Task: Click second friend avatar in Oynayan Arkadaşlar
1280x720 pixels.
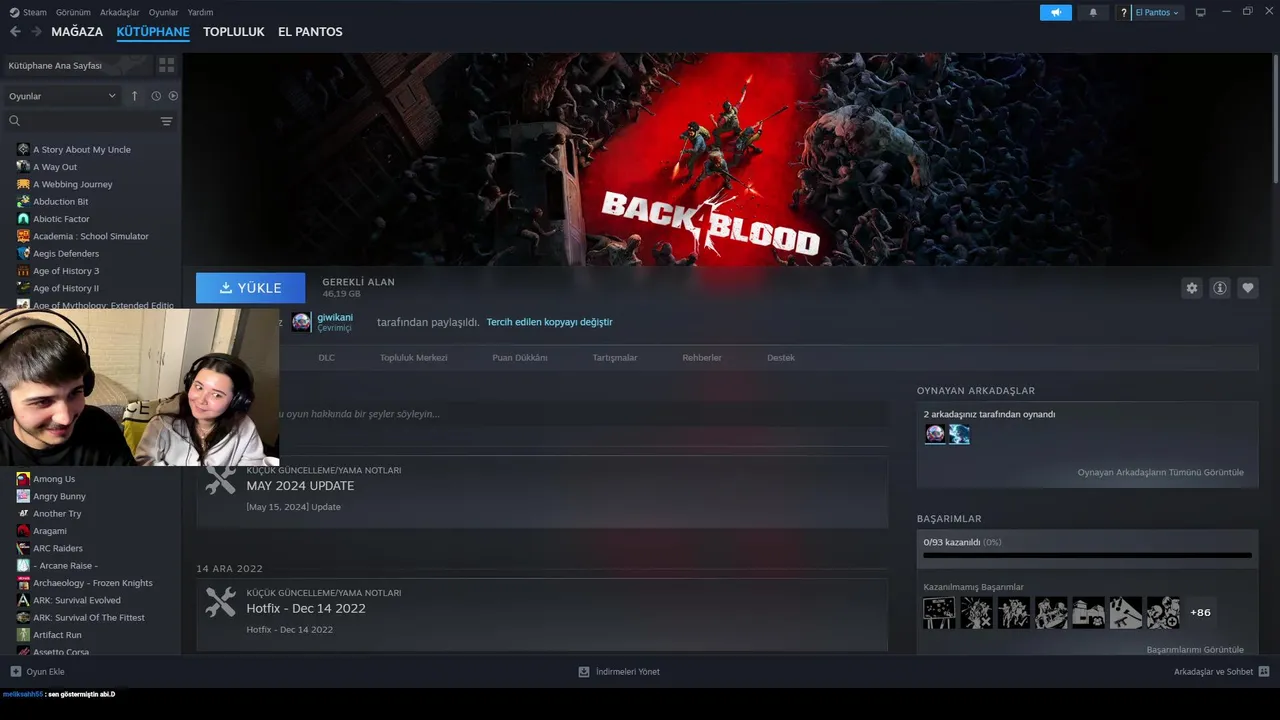Action: (x=959, y=434)
